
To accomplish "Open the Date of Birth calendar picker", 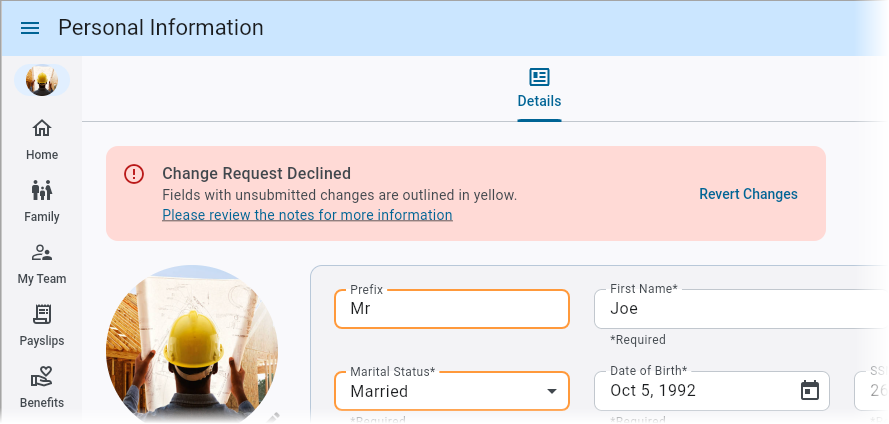I will click(x=810, y=391).
